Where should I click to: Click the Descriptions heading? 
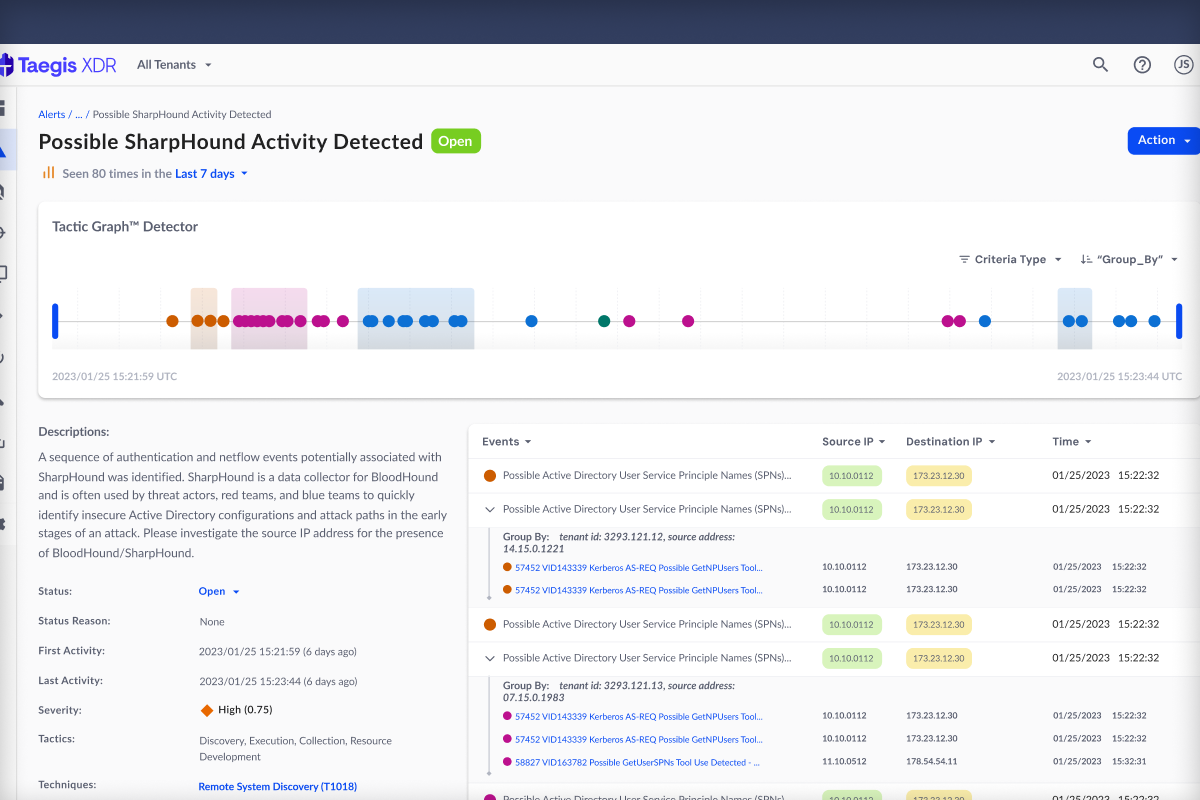coord(74,432)
